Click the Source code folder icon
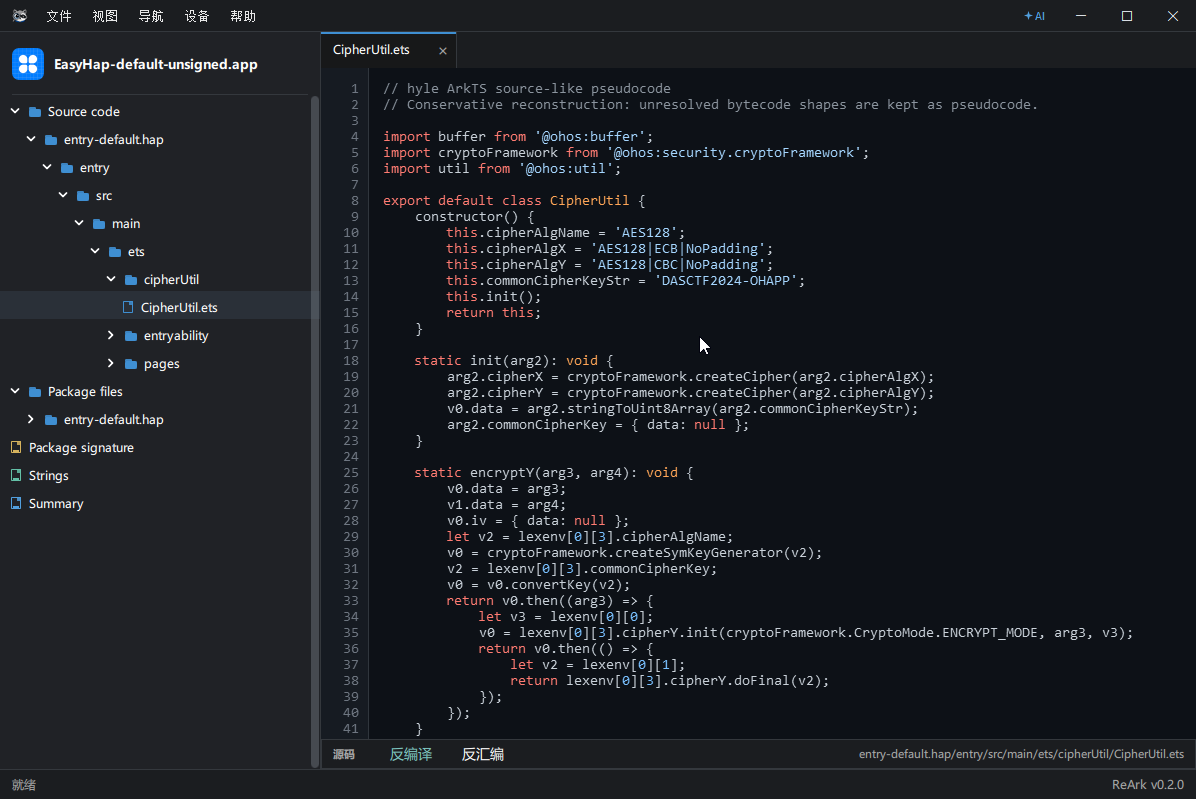1196x799 pixels. (x=35, y=112)
